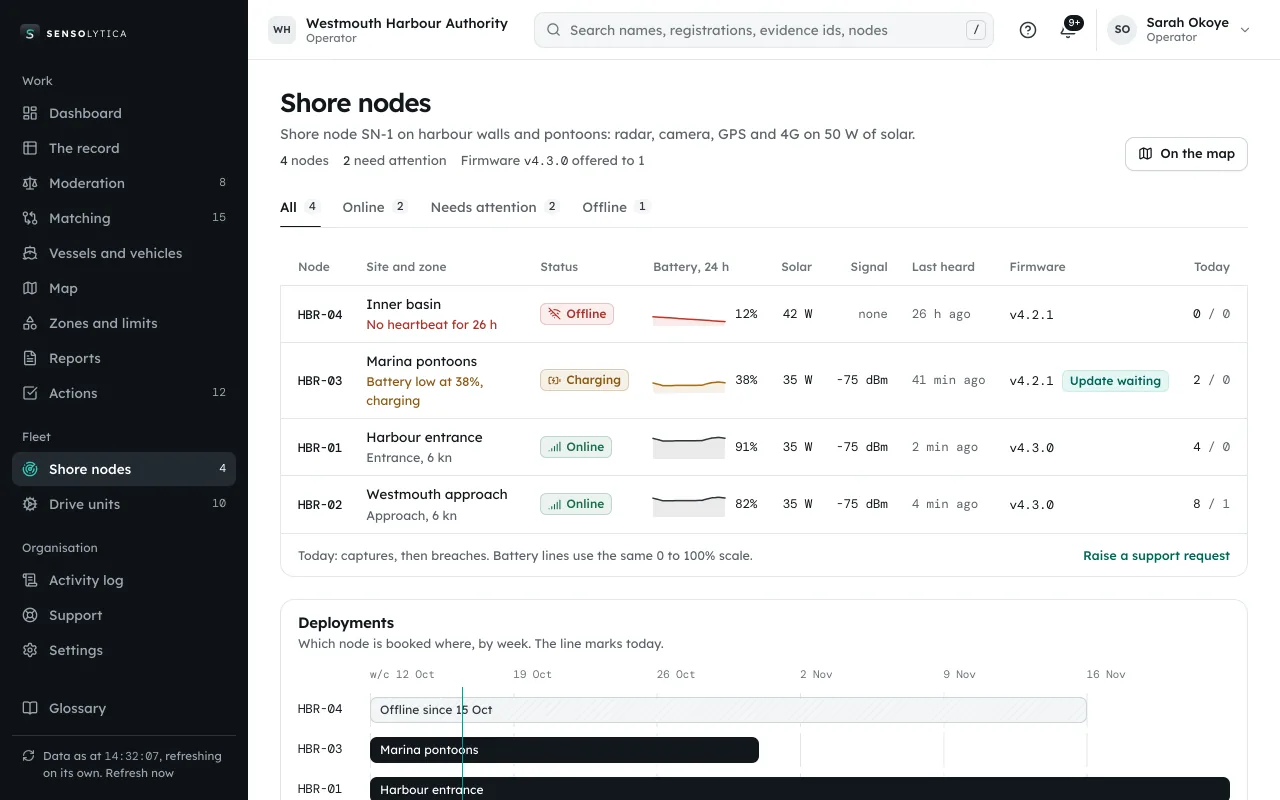Click the Activity log icon
The height and width of the screenshot is (800, 1280).
coord(30,580)
